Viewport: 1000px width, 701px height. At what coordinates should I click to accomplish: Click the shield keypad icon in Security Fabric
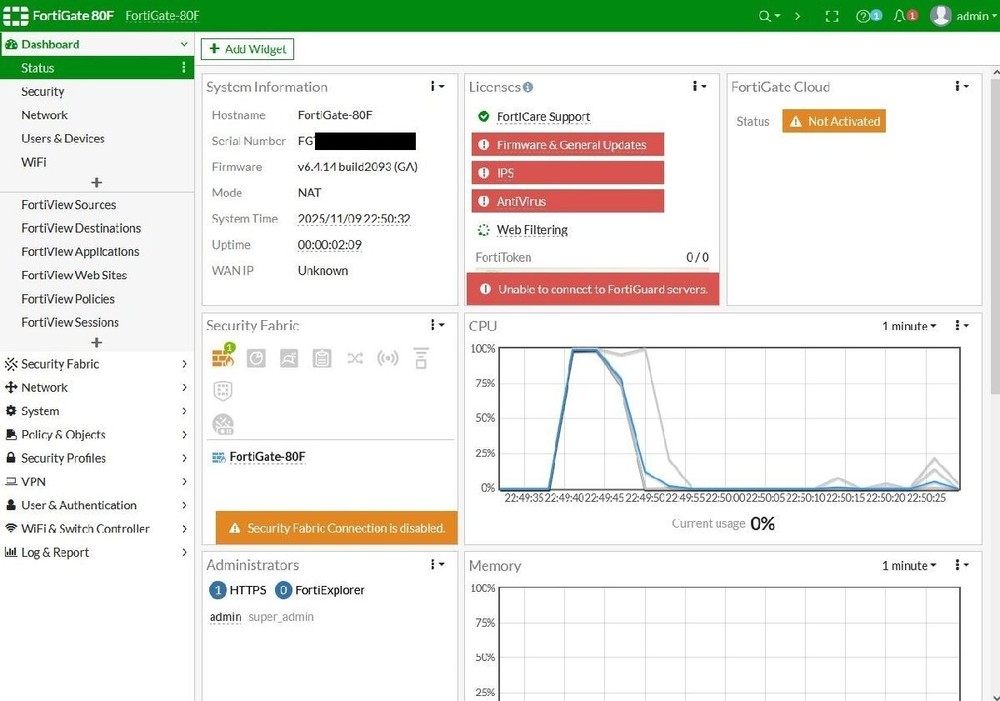(223, 390)
